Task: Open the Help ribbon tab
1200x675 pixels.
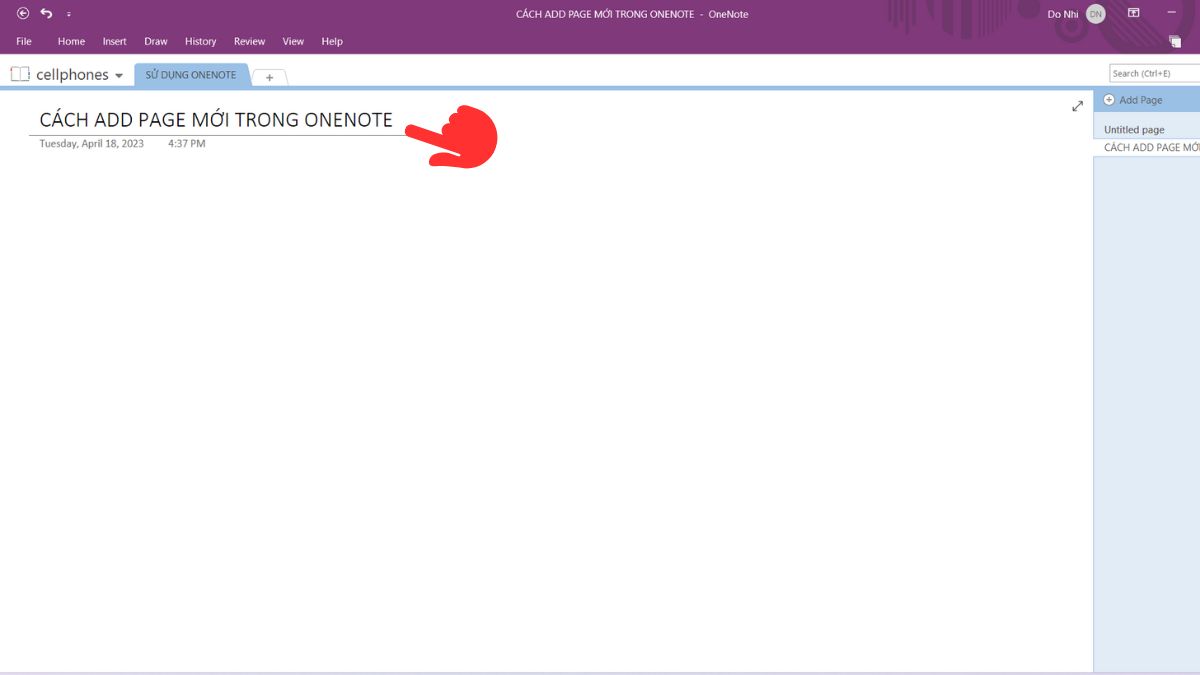Action: pyautogui.click(x=332, y=41)
